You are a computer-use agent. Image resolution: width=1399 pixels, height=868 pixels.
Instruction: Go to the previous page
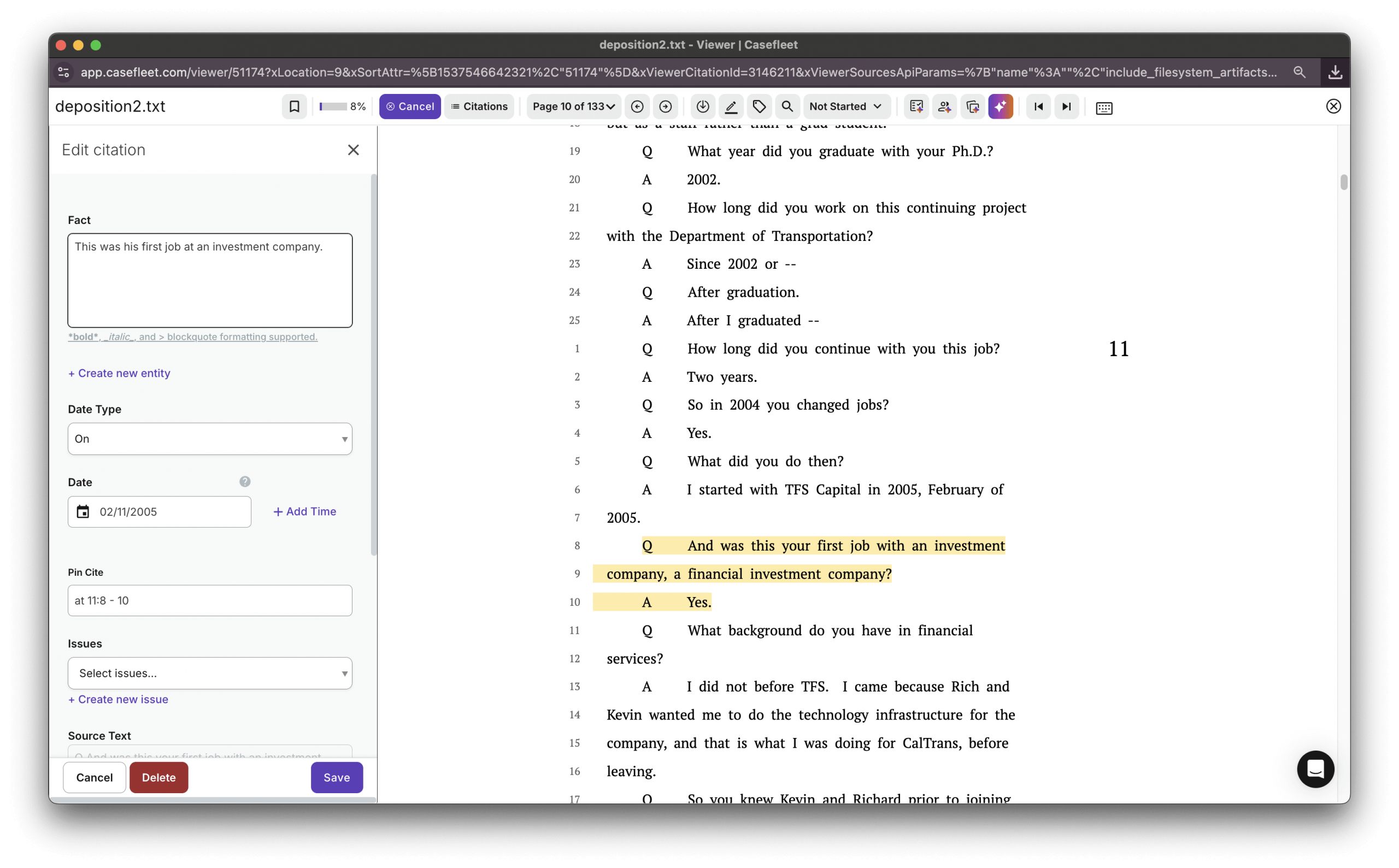coord(637,107)
